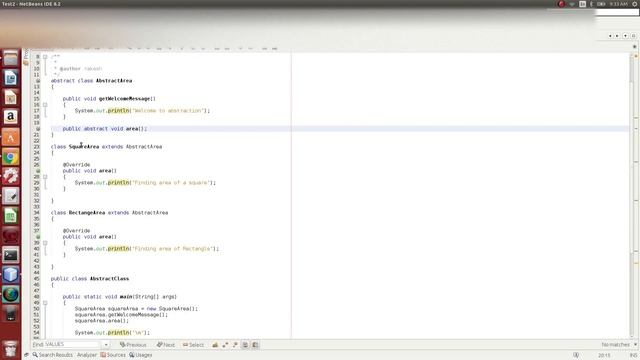
Task: Click the globe dock icon
Action: coord(11,294)
